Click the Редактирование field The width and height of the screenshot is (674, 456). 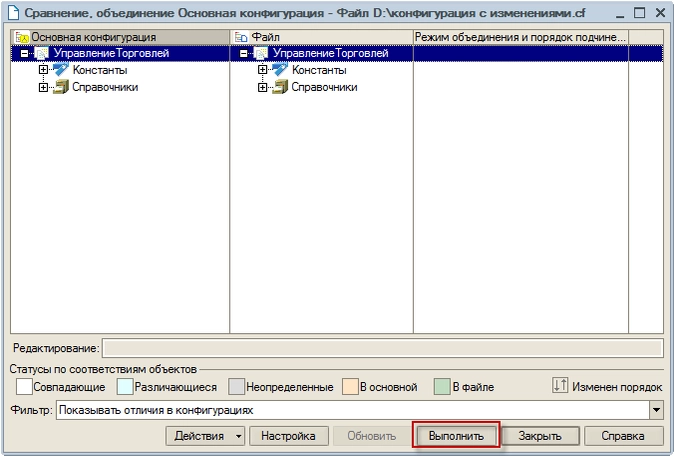[x=383, y=348]
